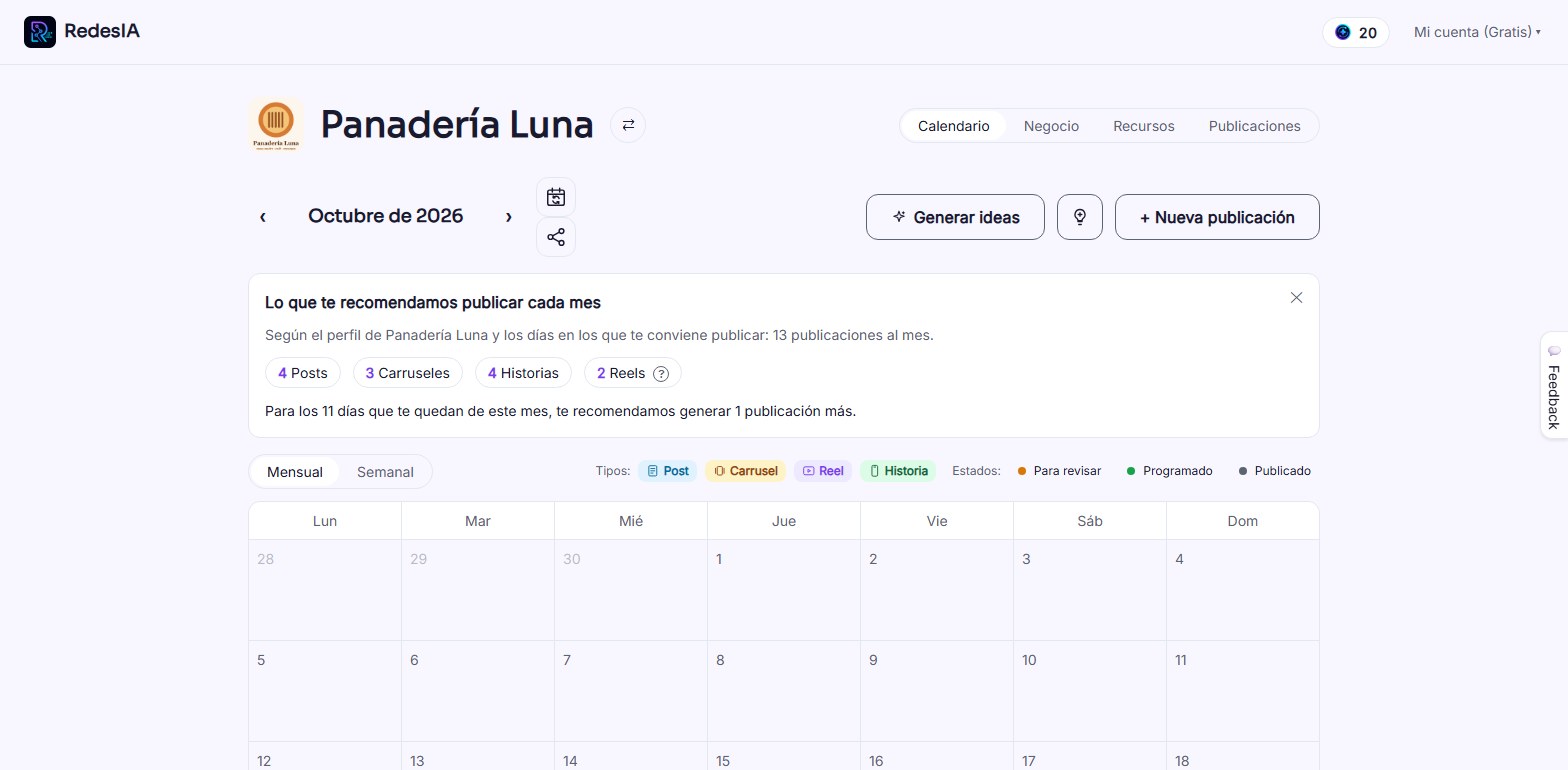Click the Generar ideas button
Screen dimensions: 1568x770
pyautogui.click(x=955, y=217)
